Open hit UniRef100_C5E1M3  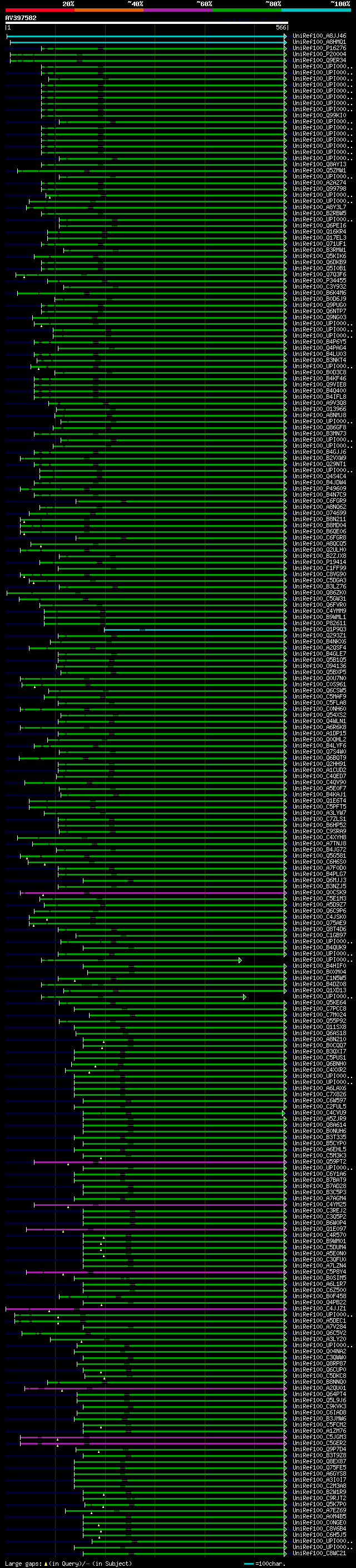(319, 898)
